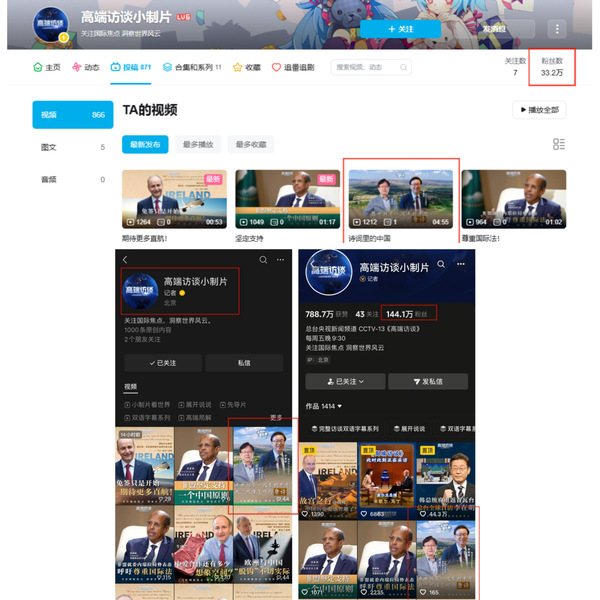Open the 收藏 favorites star tab

(247, 67)
